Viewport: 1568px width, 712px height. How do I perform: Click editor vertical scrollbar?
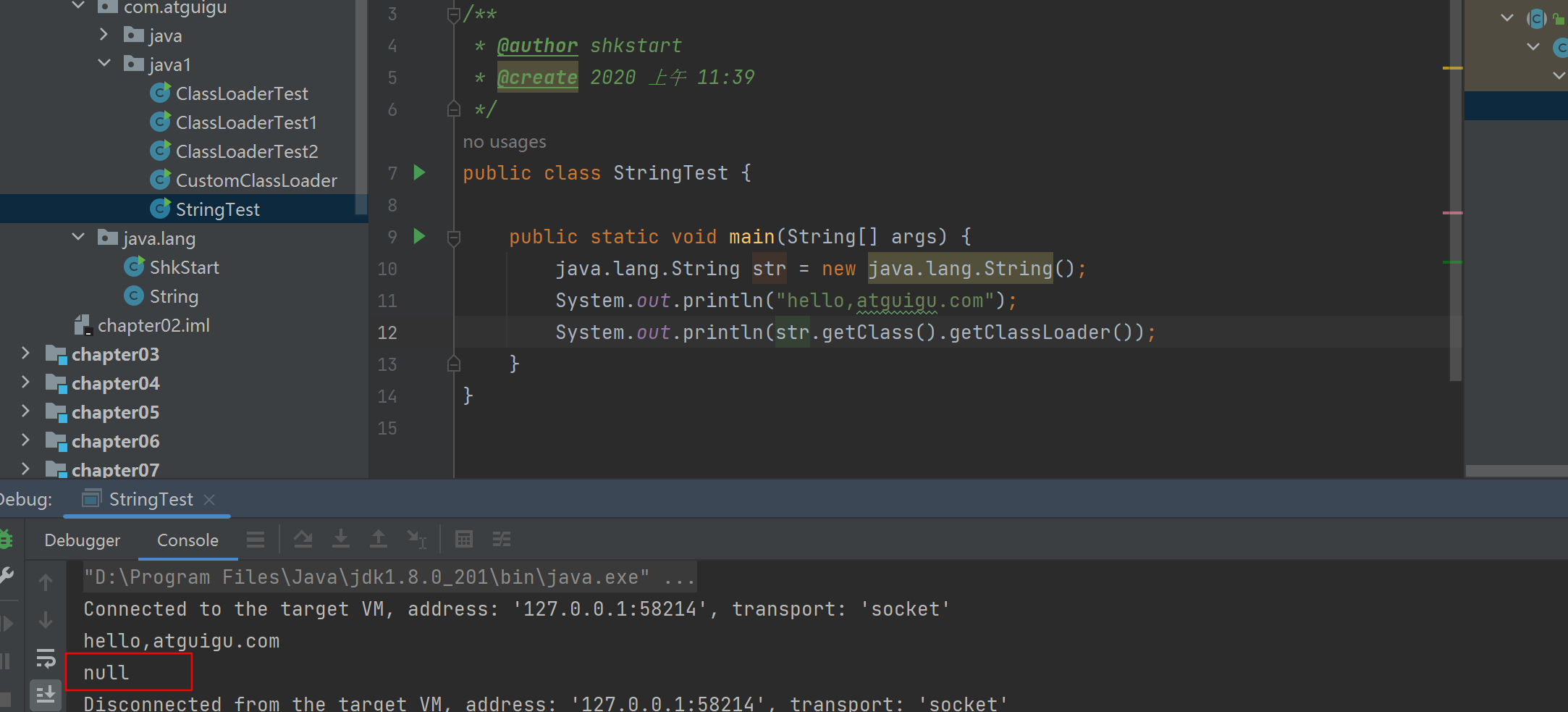tap(1456, 190)
